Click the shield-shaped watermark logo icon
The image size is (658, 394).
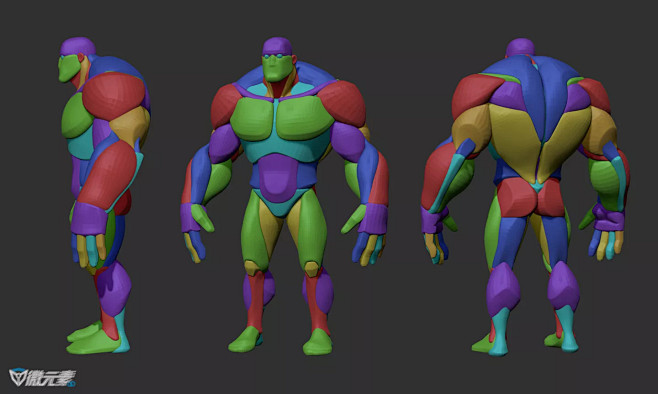[x=18, y=377]
